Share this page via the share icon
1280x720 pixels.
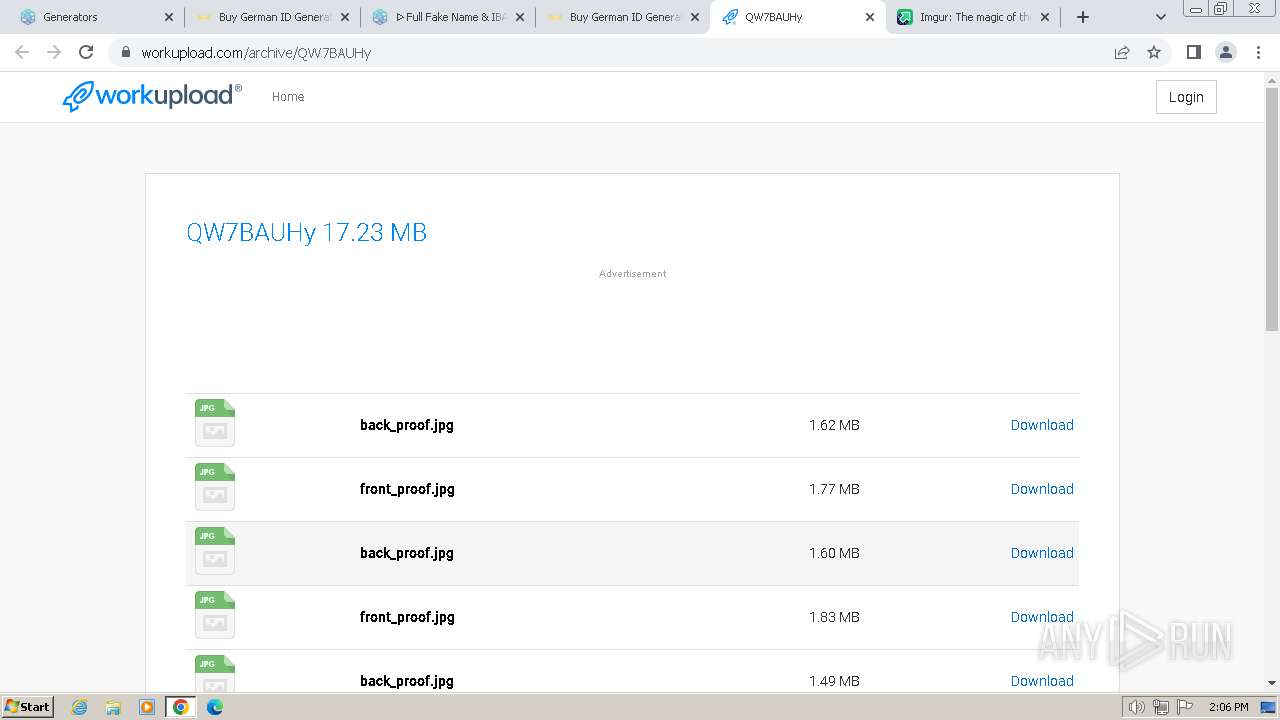click(1122, 52)
